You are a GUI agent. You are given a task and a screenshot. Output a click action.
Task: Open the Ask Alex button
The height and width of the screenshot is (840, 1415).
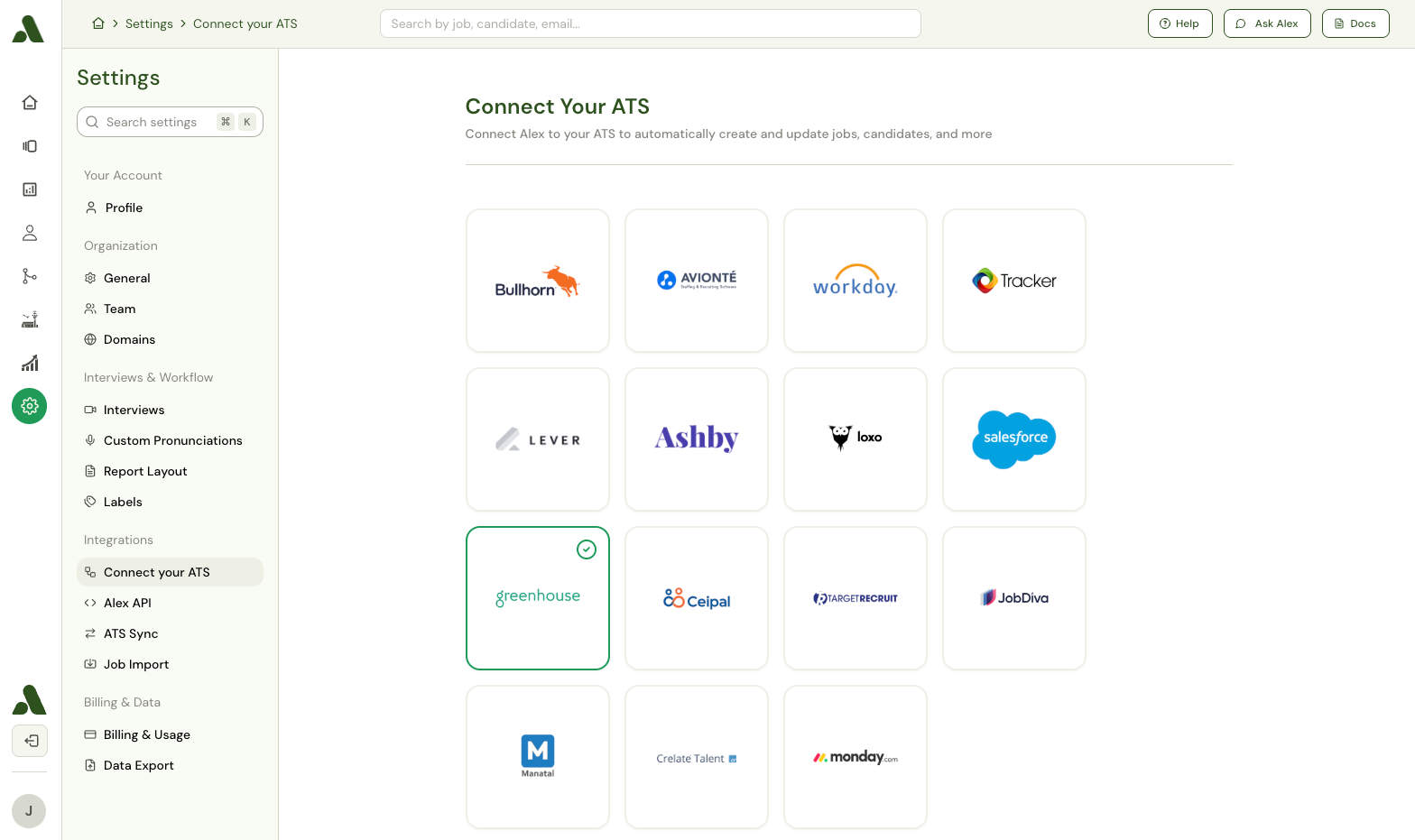tap(1267, 23)
